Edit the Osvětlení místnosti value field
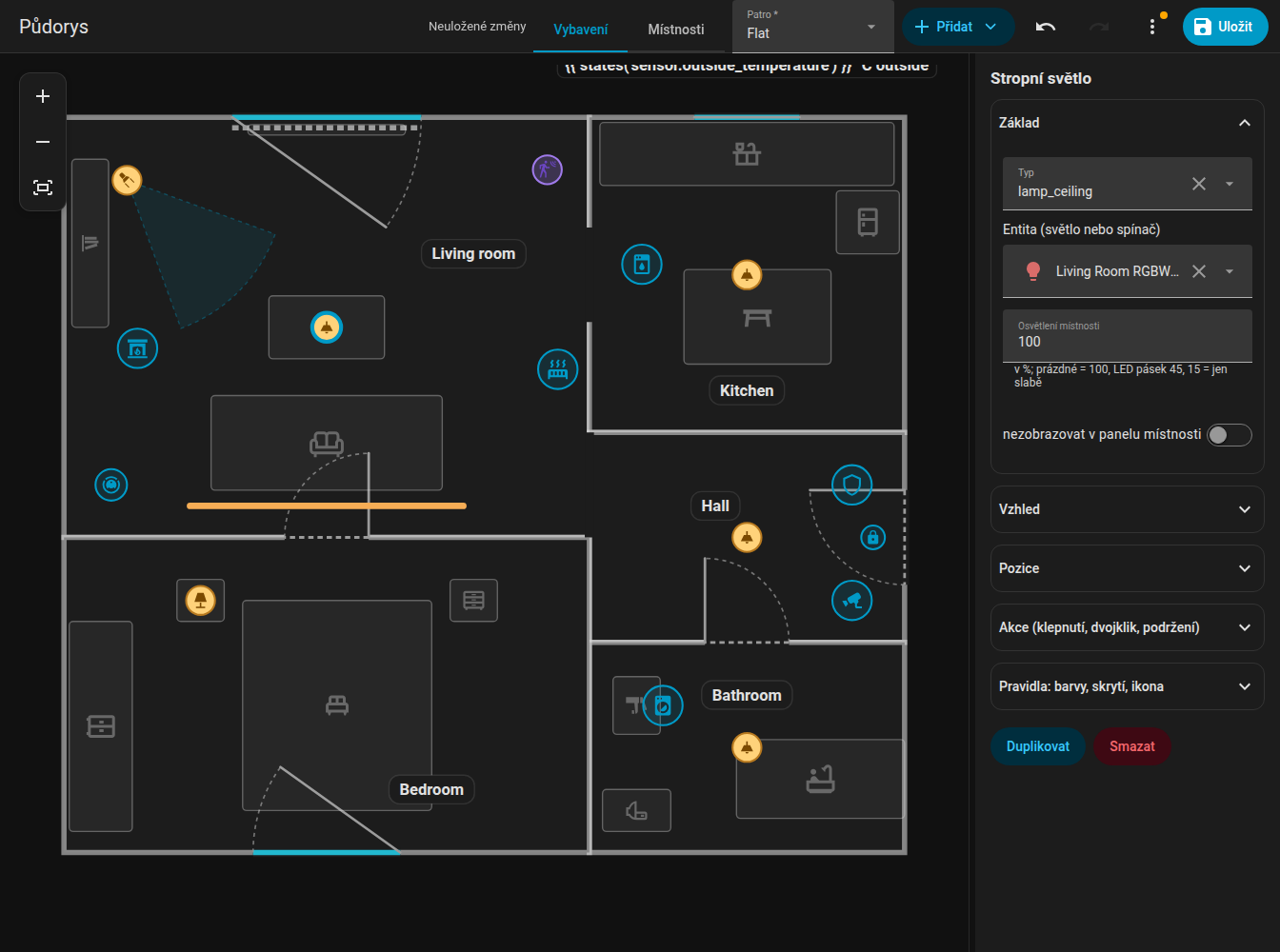The height and width of the screenshot is (952, 1280). point(1128,336)
